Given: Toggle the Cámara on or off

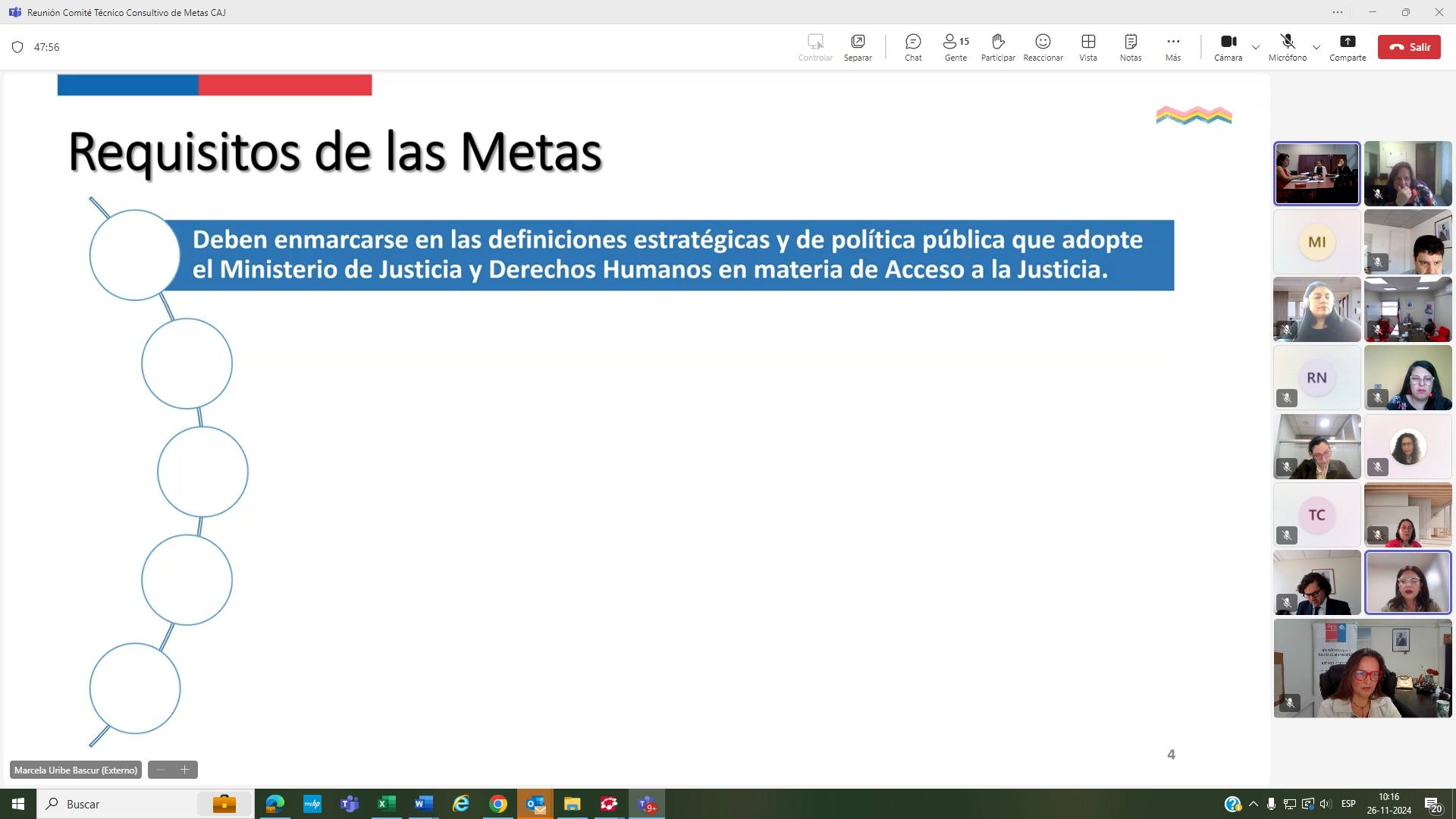Looking at the screenshot, I should pos(1228,42).
